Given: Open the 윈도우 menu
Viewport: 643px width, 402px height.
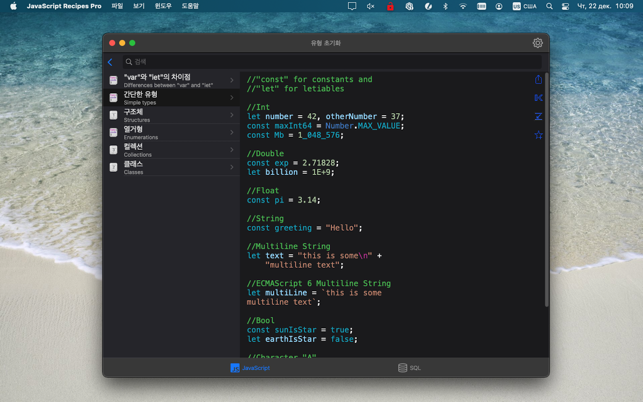Looking at the screenshot, I should 162,6.
